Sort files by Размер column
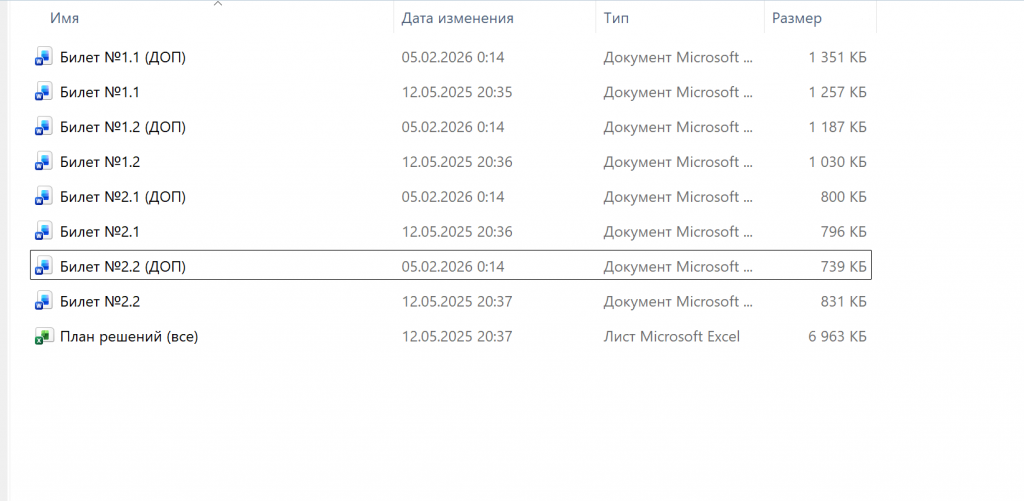Image resolution: width=1024 pixels, height=501 pixels. [x=796, y=18]
